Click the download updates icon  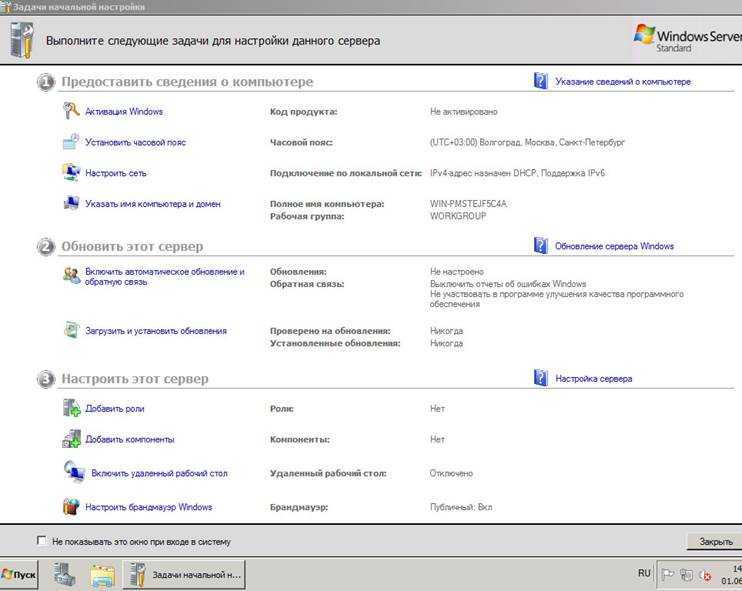click(x=71, y=330)
